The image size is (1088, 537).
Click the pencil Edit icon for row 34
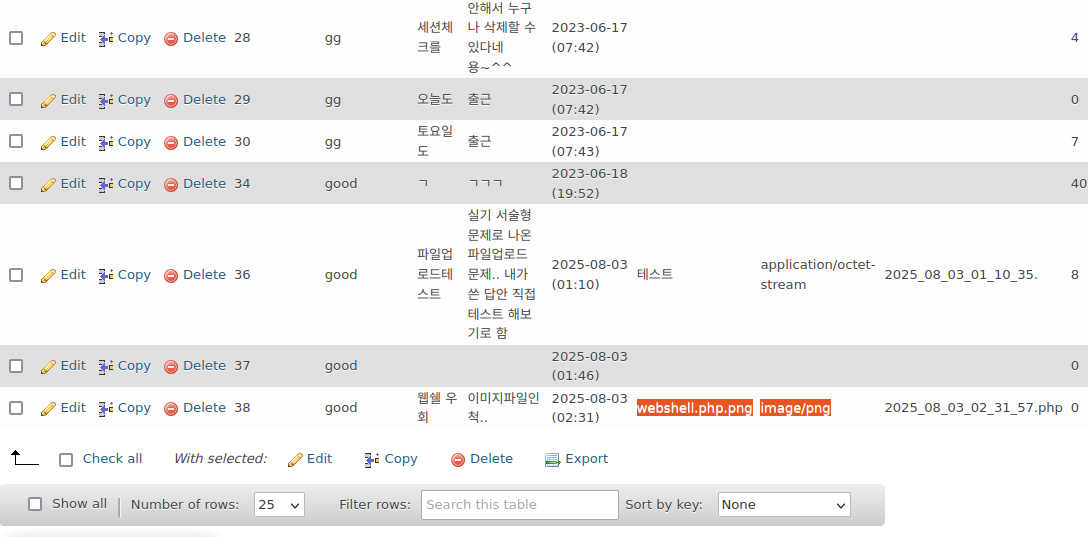pyautogui.click(x=48, y=184)
